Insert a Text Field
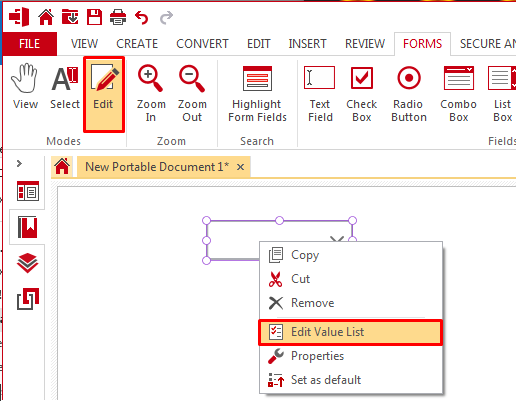The height and width of the screenshot is (401, 518). coord(320,94)
